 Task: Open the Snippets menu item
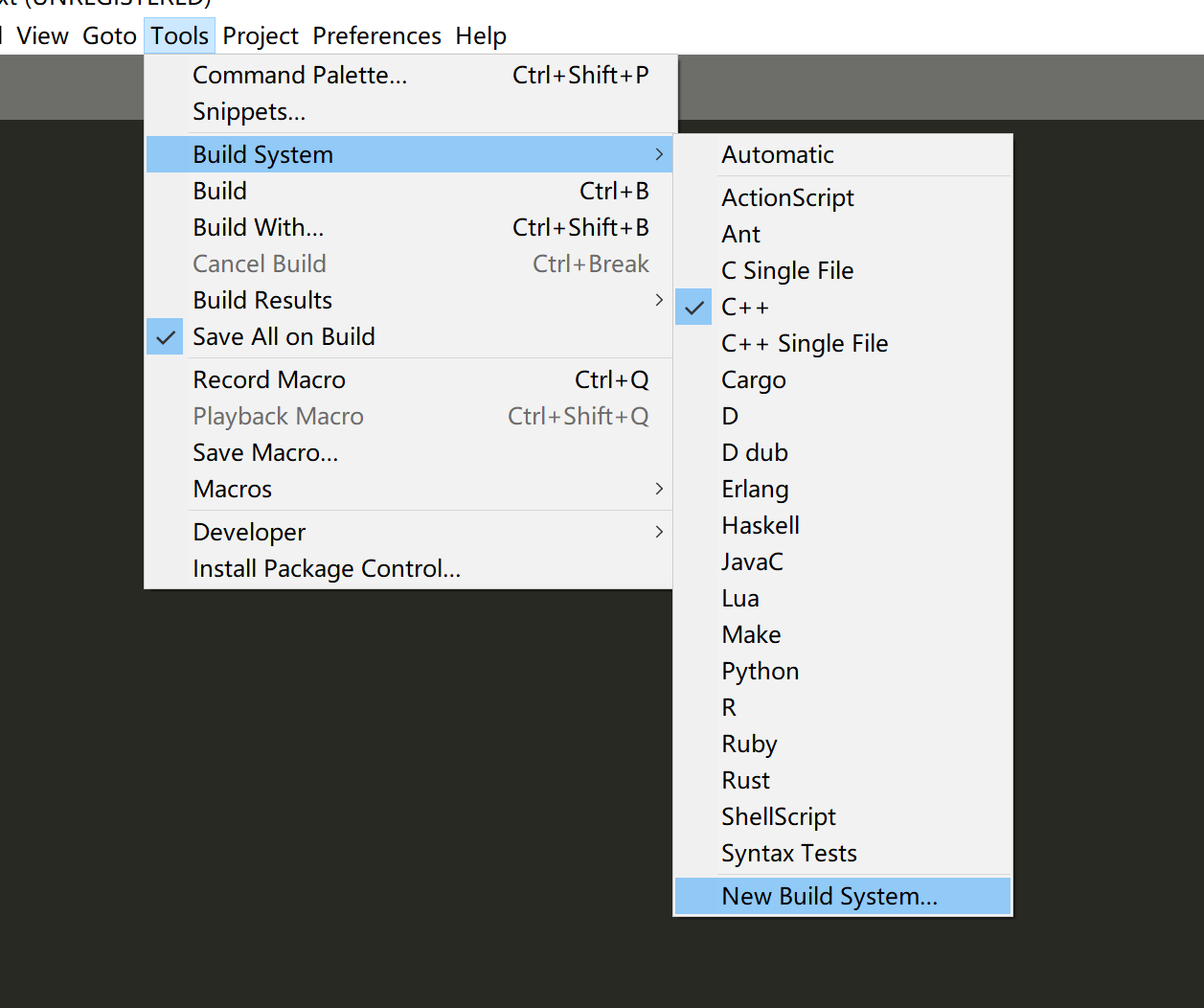click(249, 112)
